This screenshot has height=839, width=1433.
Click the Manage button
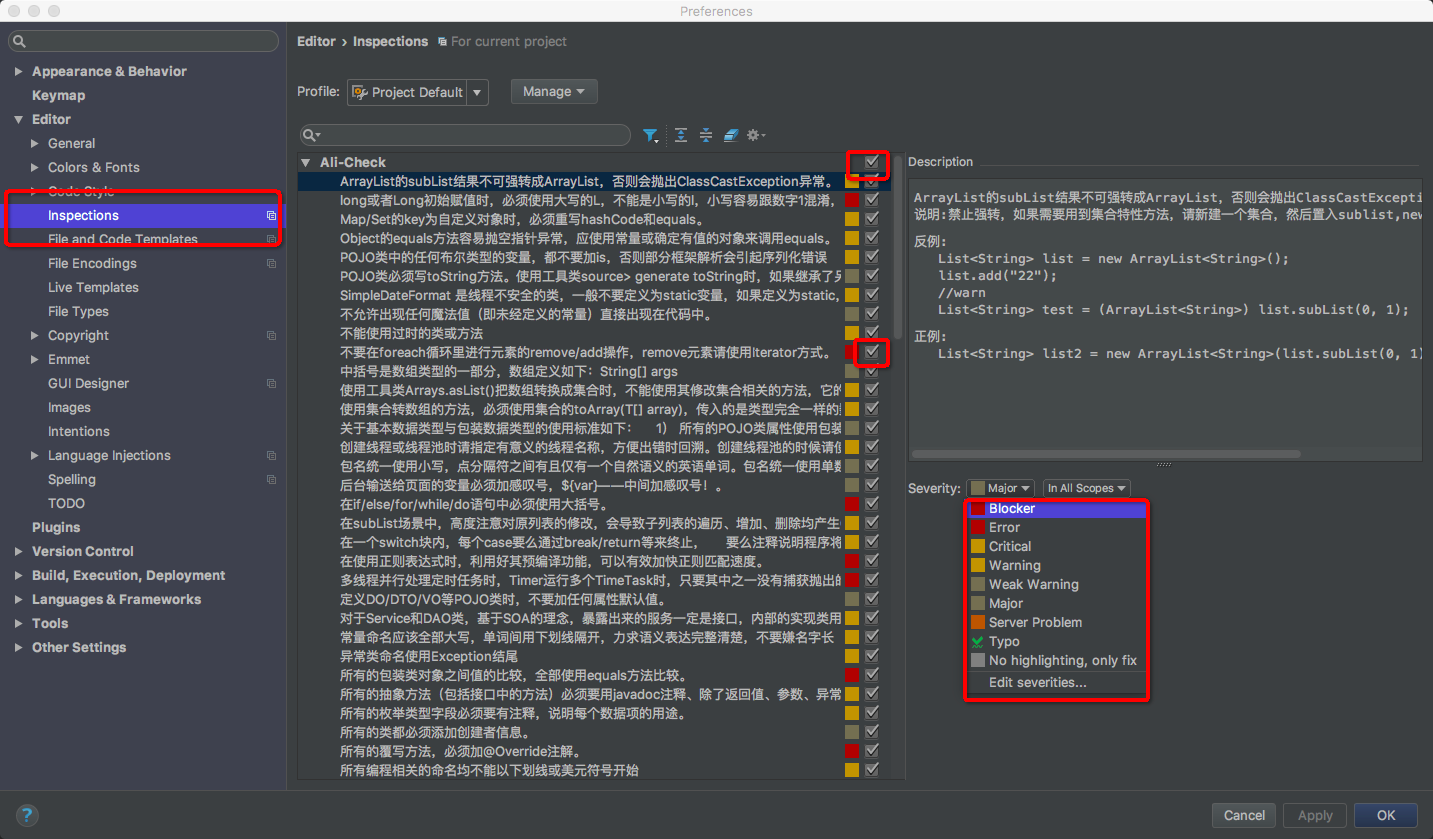(x=553, y=91)
